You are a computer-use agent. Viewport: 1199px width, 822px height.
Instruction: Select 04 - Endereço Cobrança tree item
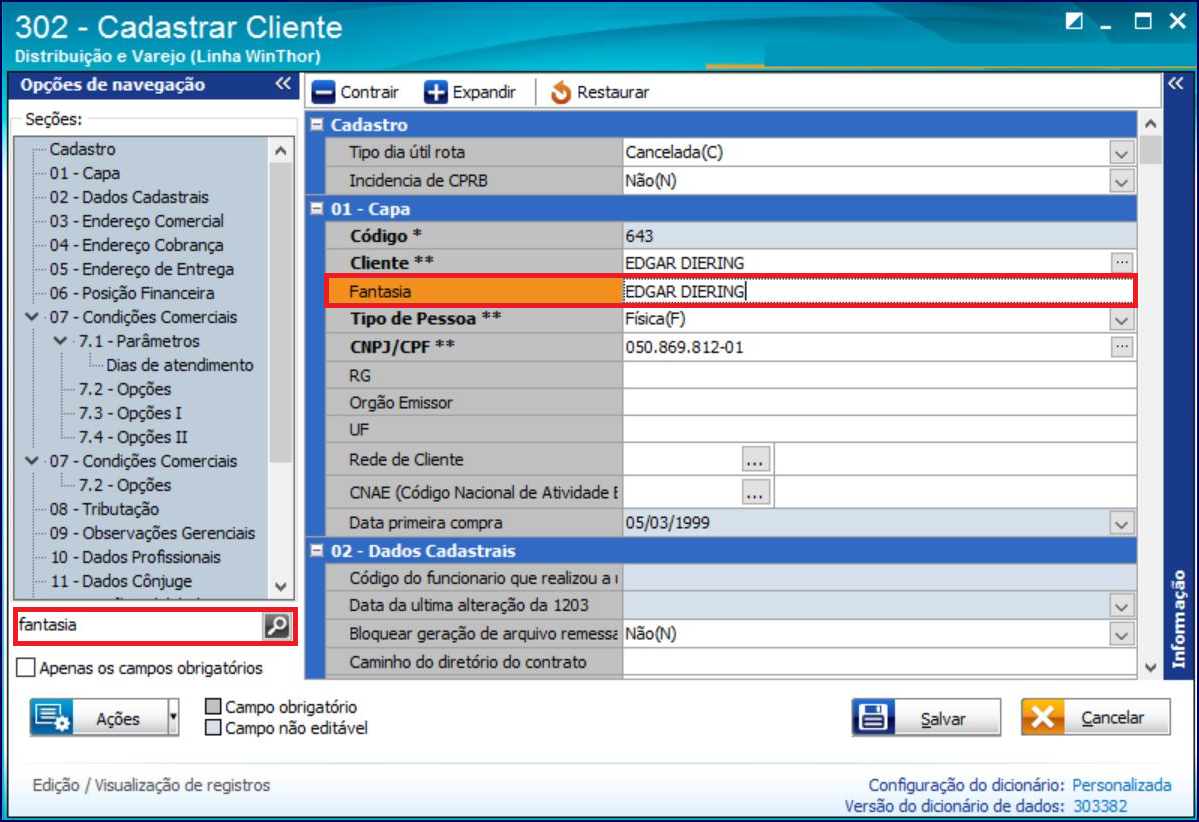click(137, 245)
